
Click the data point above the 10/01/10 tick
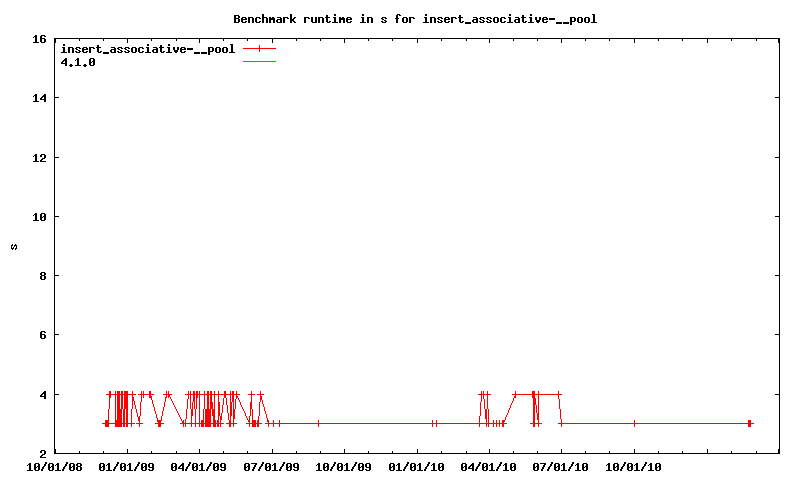pos(634,424)
